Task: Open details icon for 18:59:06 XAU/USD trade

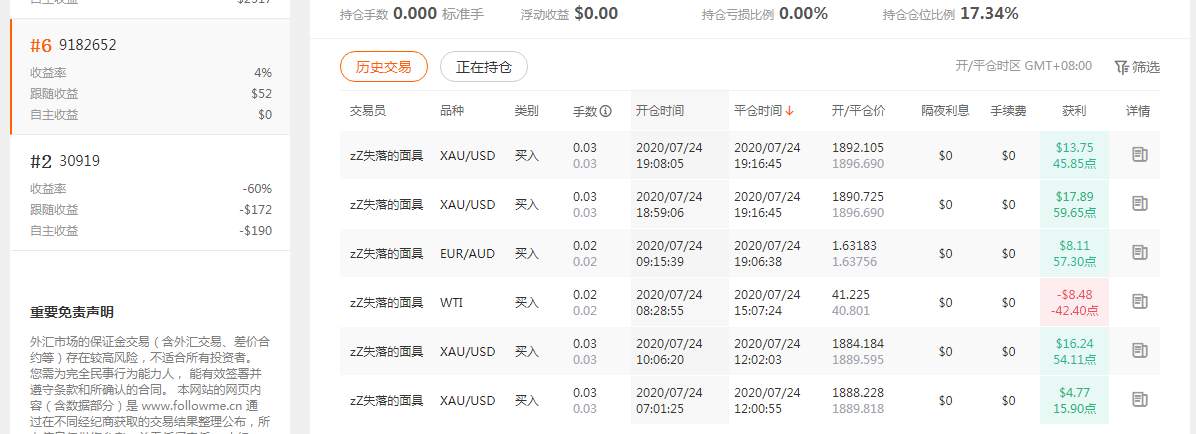Action: click(x=1140, y=204)
